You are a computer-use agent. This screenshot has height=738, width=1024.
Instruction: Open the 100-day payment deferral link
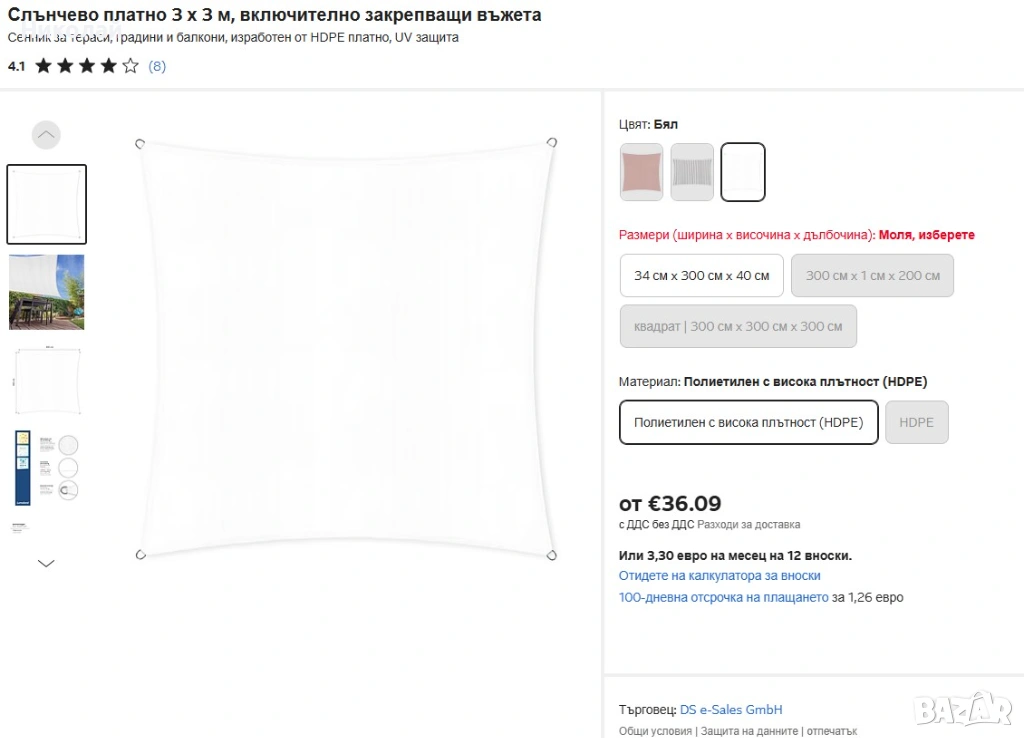pyautogui.click(x=724, y=598)
